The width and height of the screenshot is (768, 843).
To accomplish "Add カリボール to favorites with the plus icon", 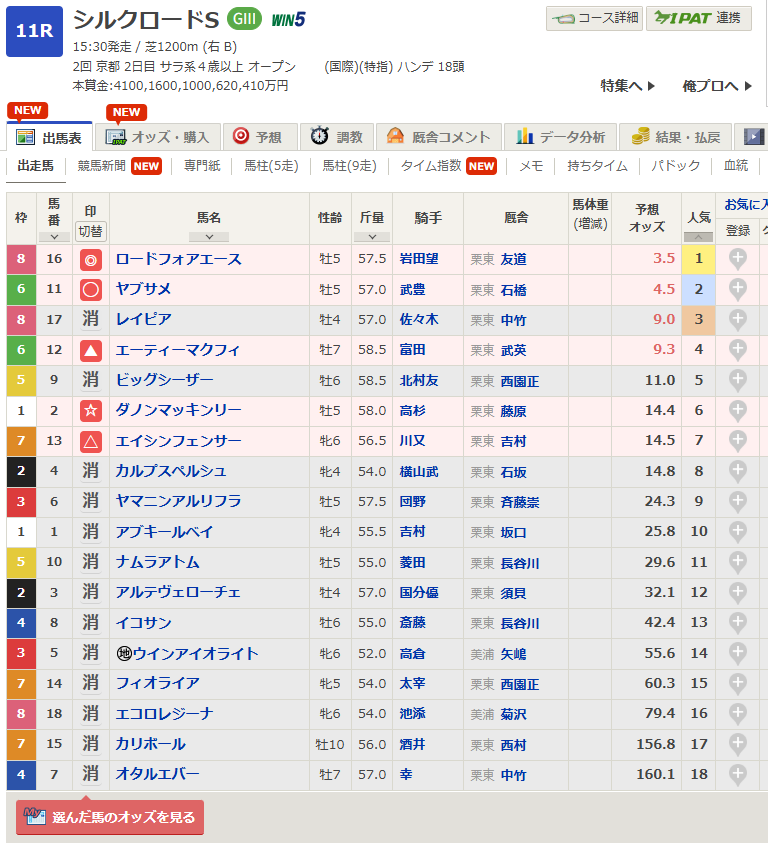I will tap(737, 744).
